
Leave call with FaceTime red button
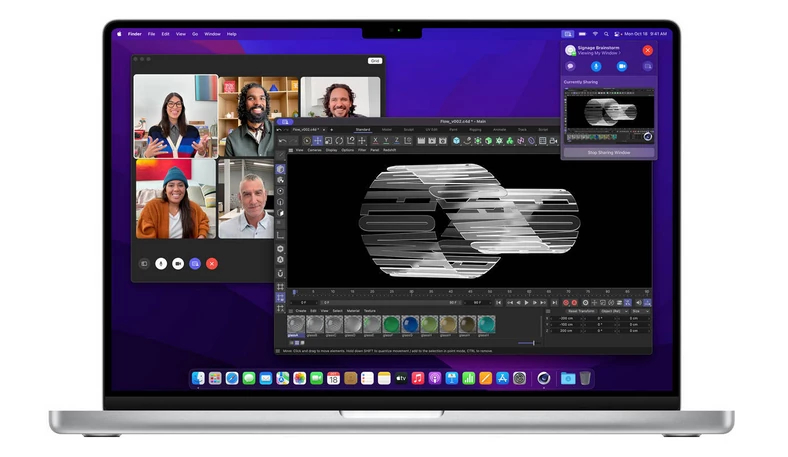click(212, 263)
